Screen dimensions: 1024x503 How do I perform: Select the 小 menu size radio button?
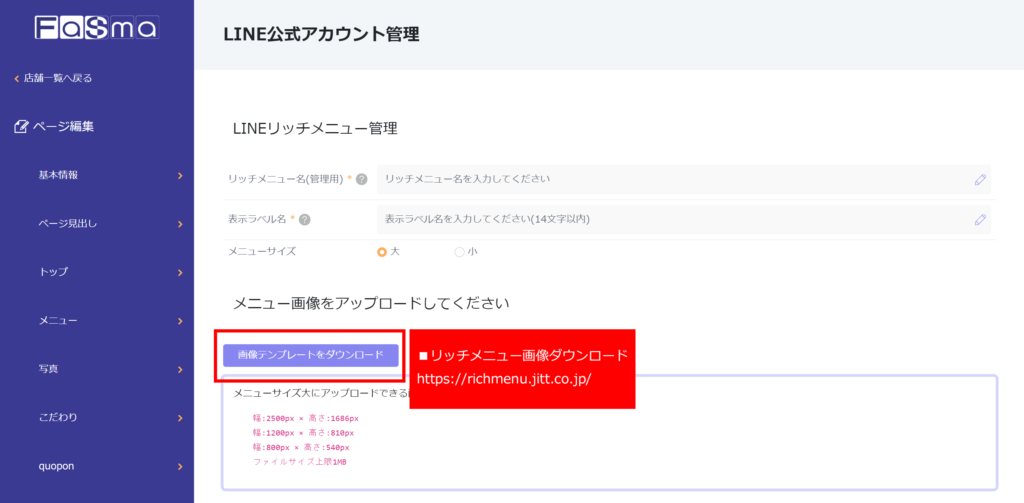coord(459,252)
